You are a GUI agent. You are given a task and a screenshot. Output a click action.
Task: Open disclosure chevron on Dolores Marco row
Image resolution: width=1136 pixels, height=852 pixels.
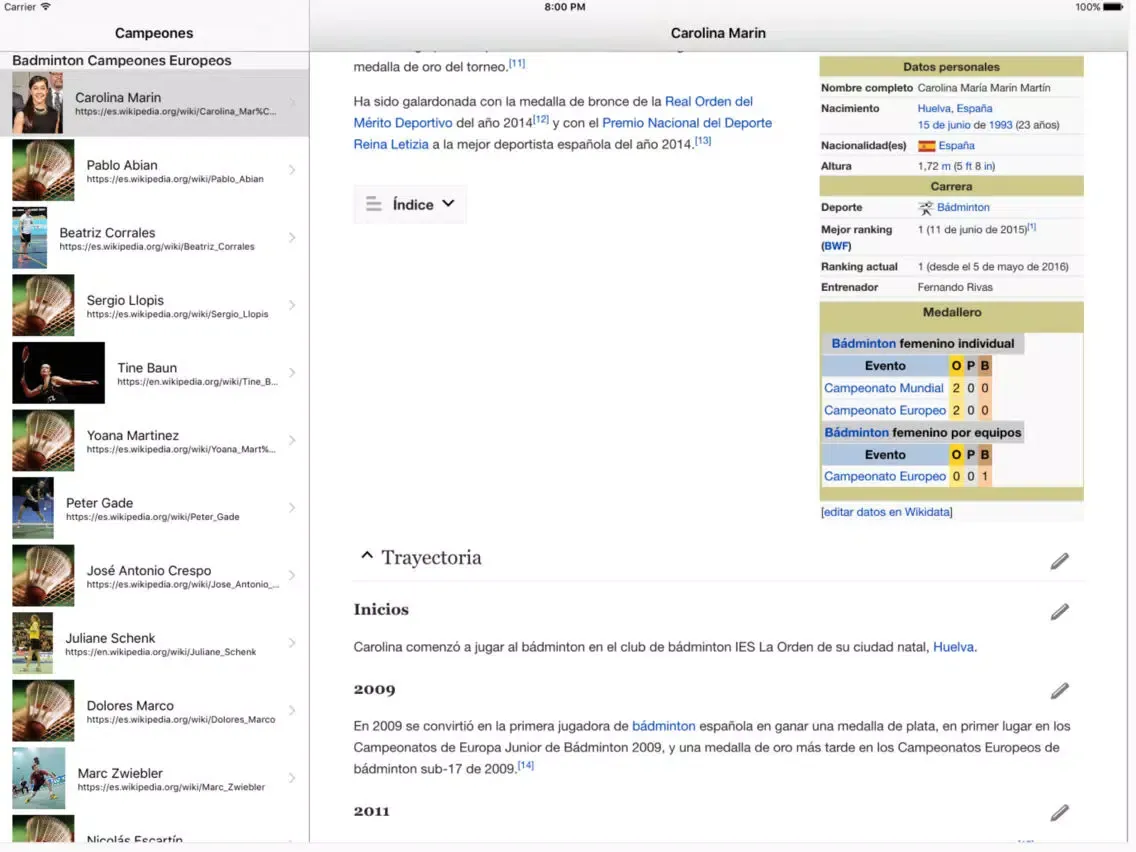[292, 710]
